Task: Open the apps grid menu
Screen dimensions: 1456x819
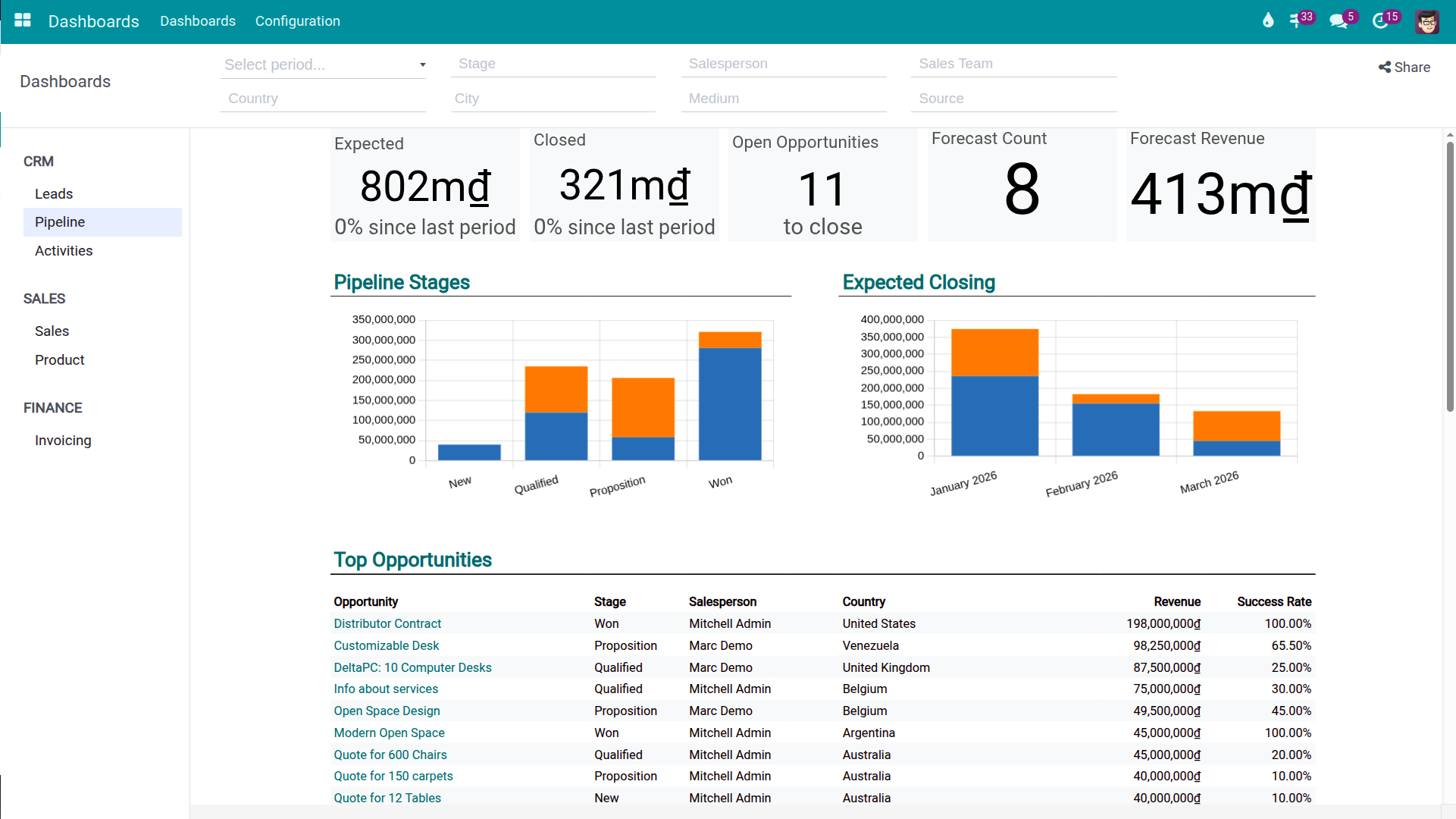Action: [23, 20]
